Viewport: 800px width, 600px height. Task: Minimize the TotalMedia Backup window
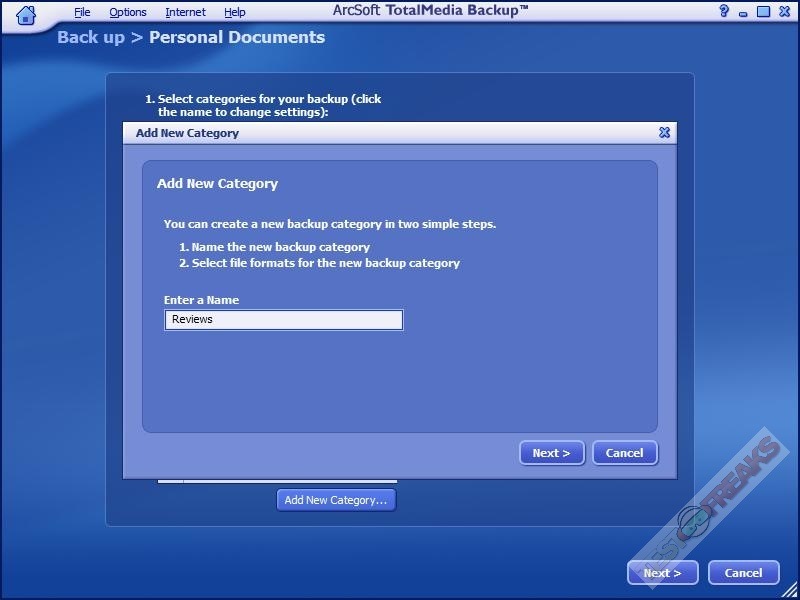(x=744, y=12)
